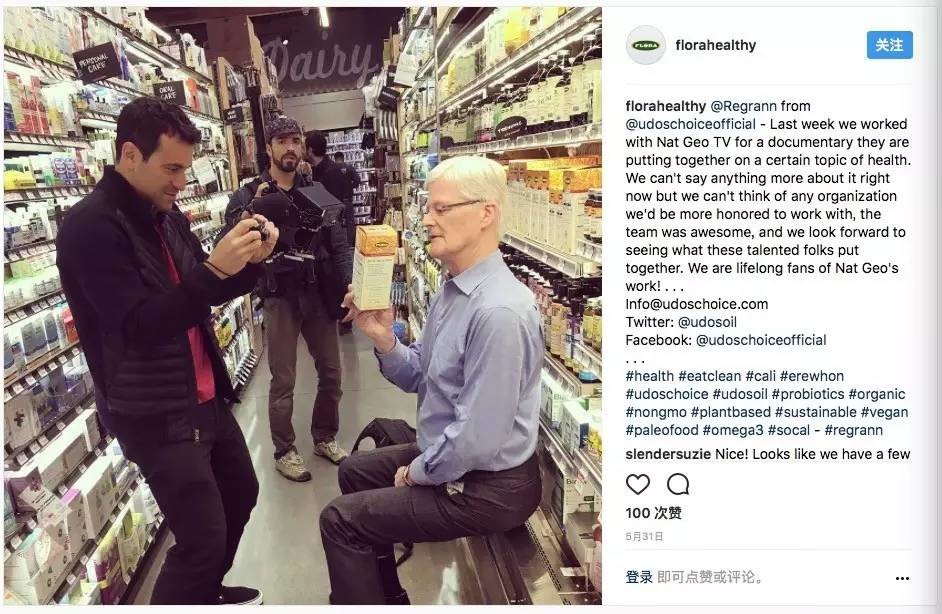Open the #probiotics hashtag
This screenshot has width=942, height=614.
[808, 394]
